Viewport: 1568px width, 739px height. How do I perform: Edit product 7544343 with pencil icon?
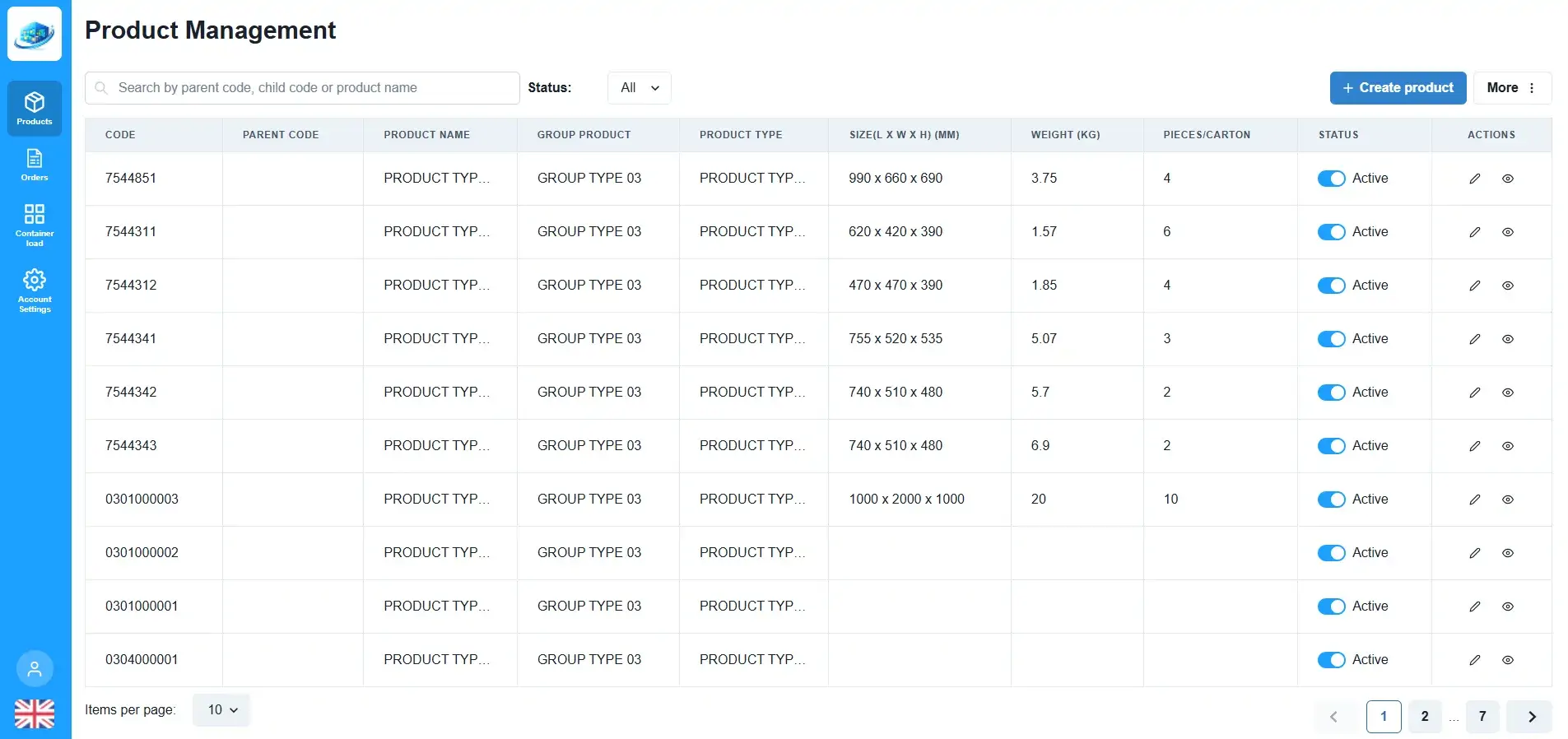coord(1475,446)
